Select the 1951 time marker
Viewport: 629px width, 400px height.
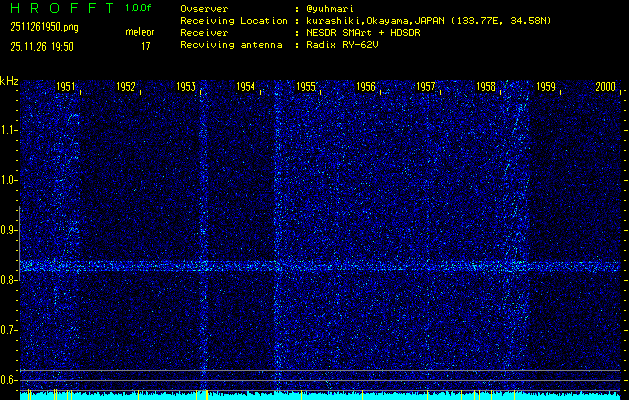click(65, 87)
